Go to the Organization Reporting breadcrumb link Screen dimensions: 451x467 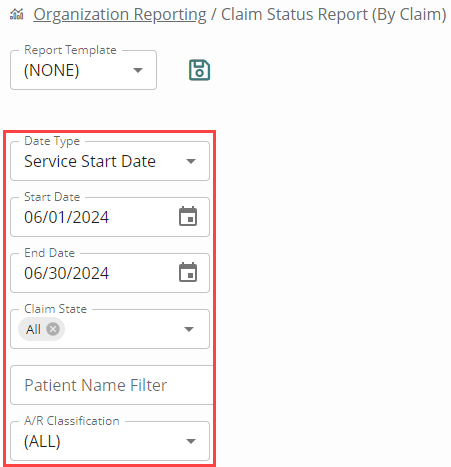(x=120, y=15)
